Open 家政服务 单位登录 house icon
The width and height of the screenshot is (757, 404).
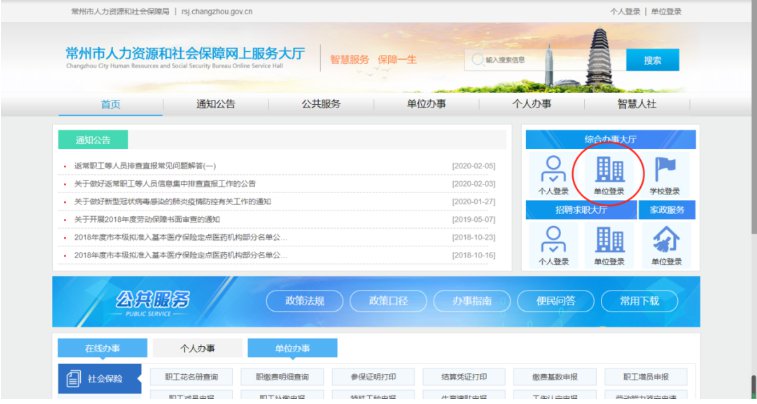click(x=665, y=240)
